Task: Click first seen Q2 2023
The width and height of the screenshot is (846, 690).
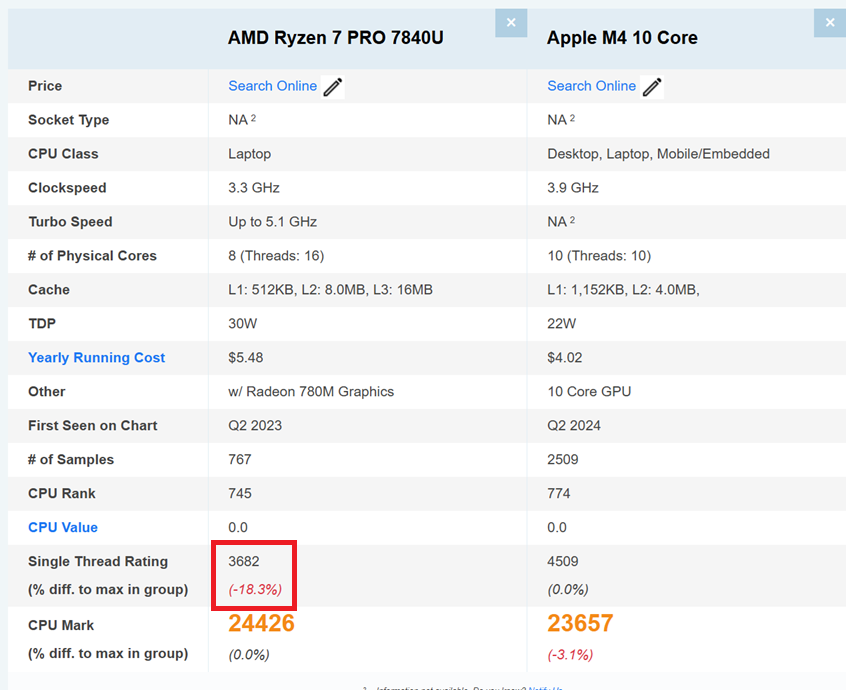Action: [x=255, y=426]
